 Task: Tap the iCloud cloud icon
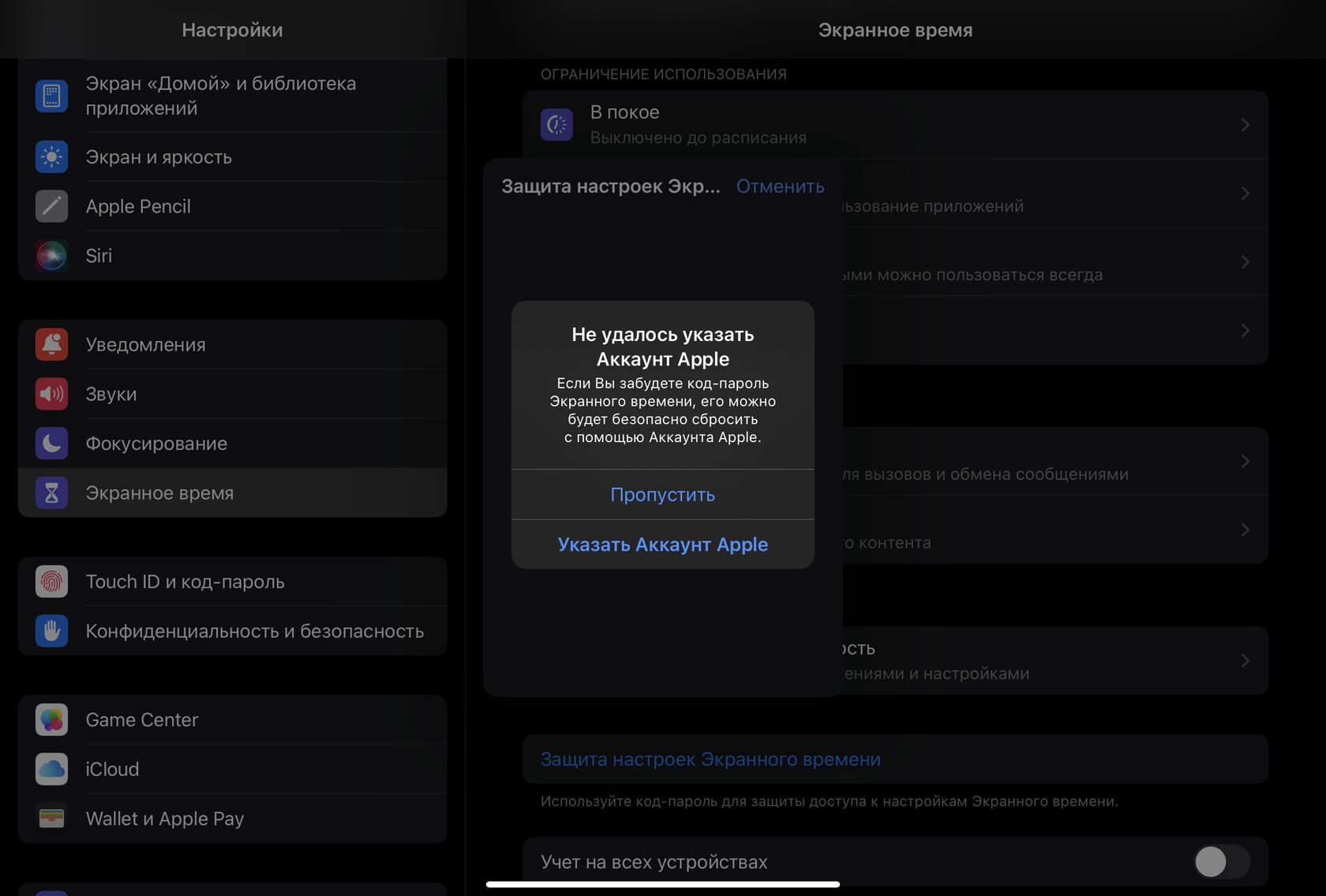(51, 769)
